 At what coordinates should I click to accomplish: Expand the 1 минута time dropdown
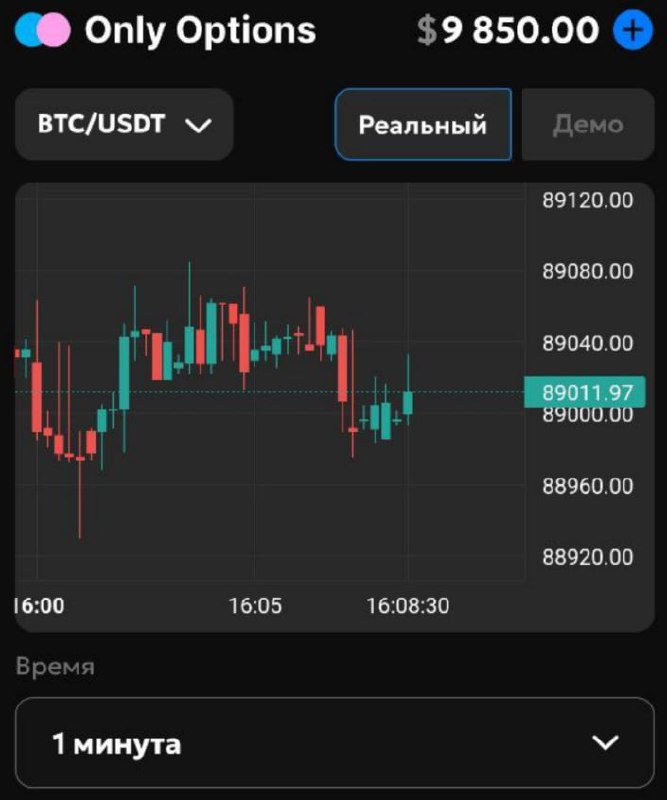[334, 743]
